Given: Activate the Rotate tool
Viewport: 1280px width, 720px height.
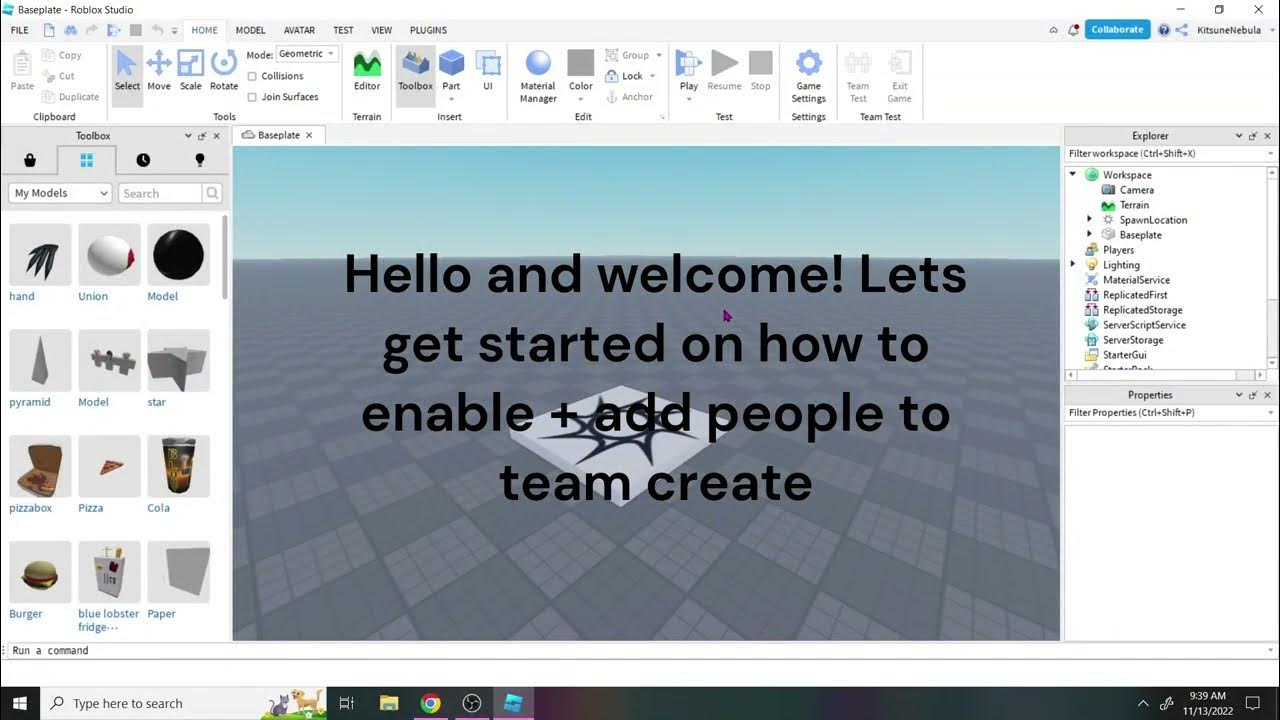Looking at the screenshot, I should pos(224,70).
